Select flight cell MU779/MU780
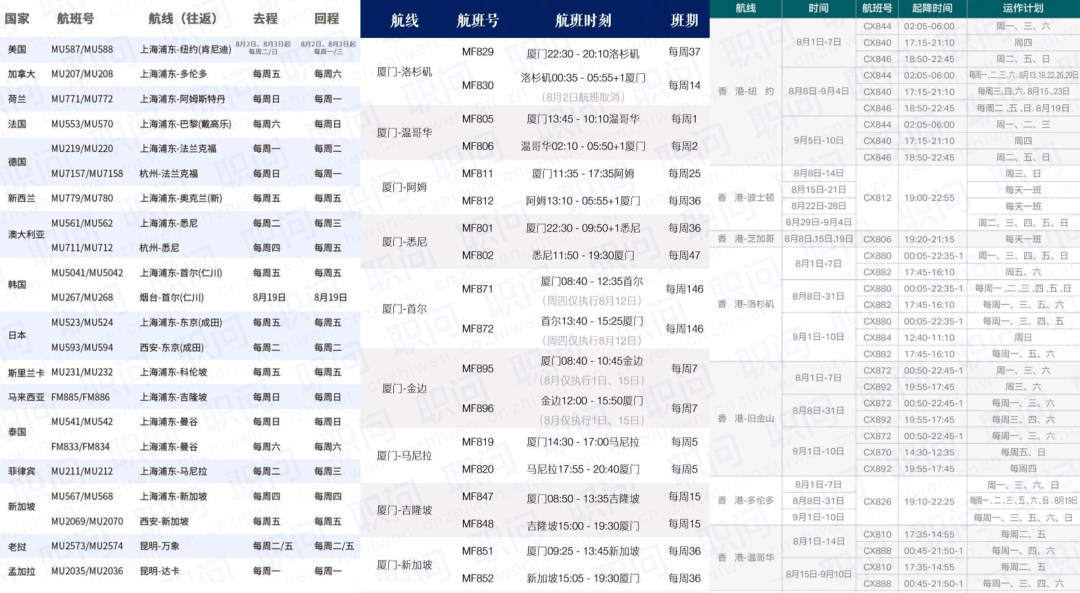 tap(82, 198)
